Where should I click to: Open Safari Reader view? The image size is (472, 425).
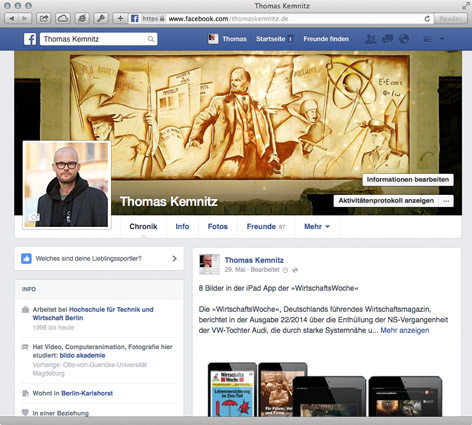click(451, 19)
